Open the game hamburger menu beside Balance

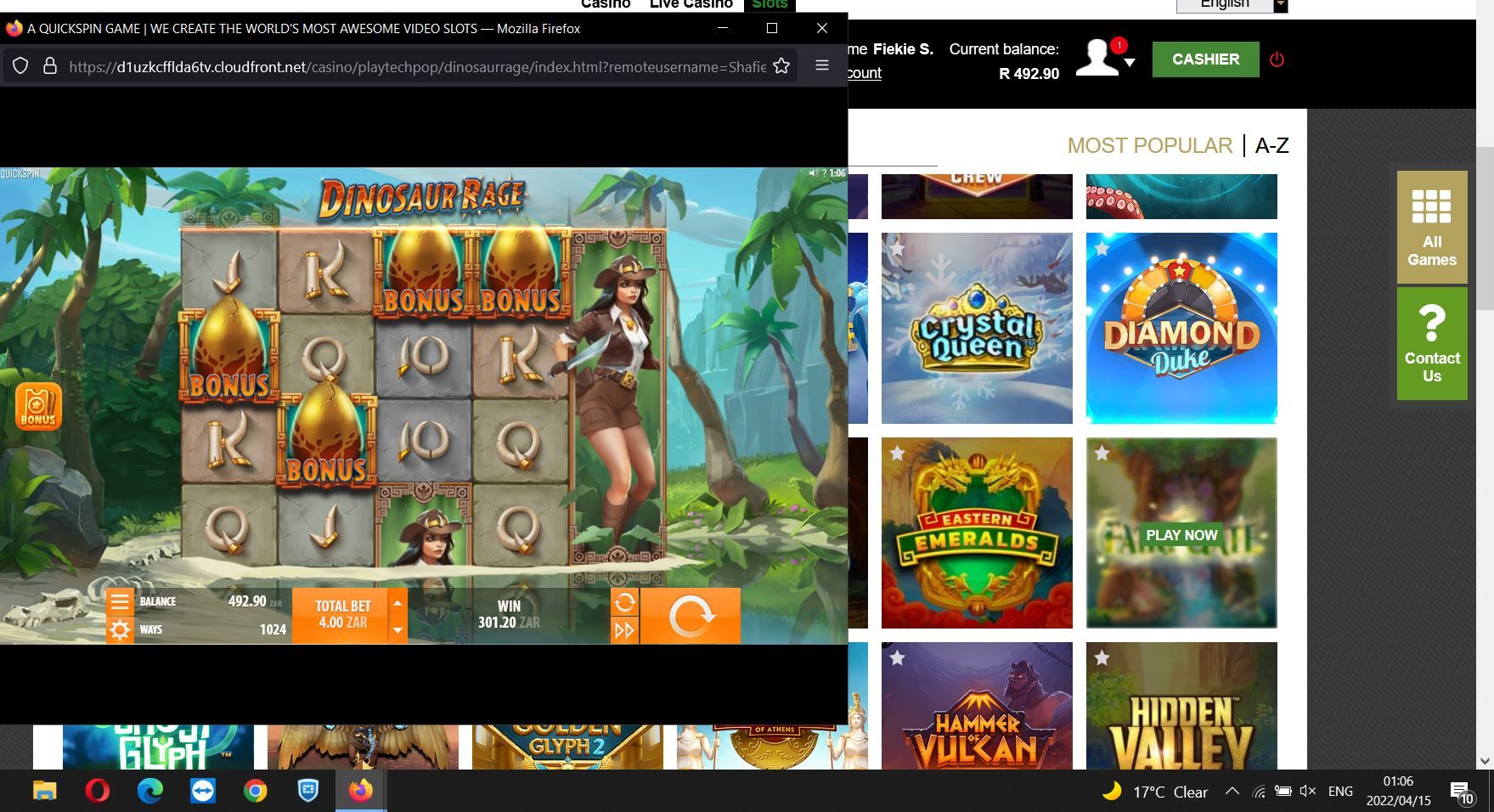[120, 601]
